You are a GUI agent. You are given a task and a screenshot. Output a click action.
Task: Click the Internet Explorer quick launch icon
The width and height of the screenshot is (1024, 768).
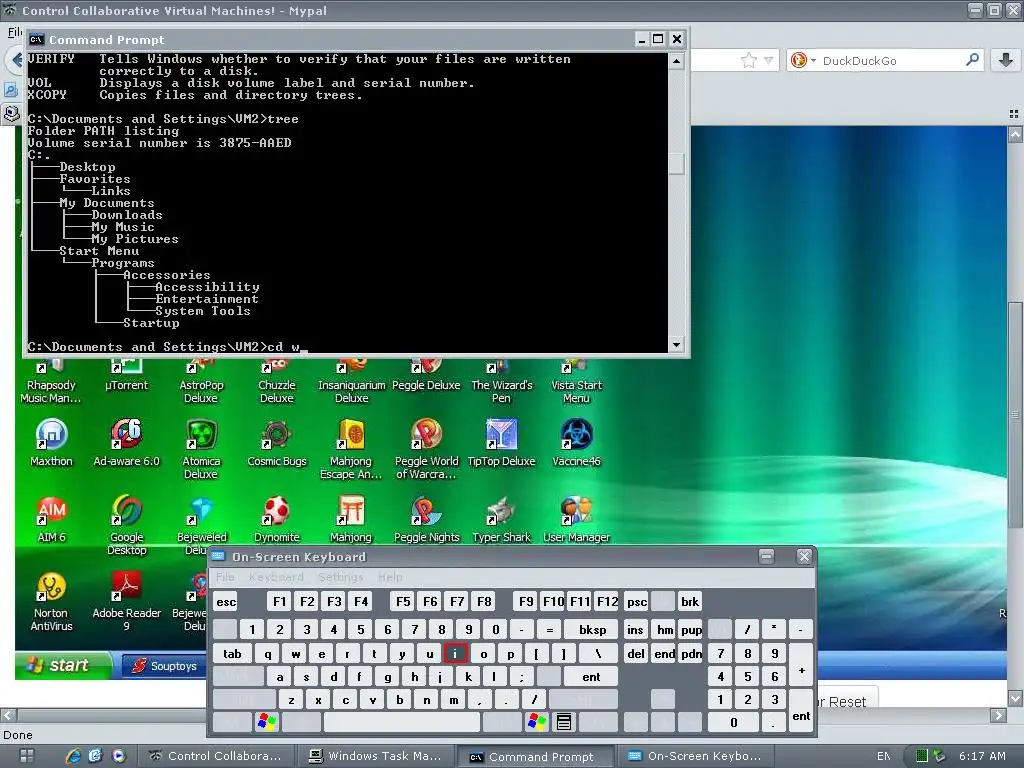(x=73, y=756)
